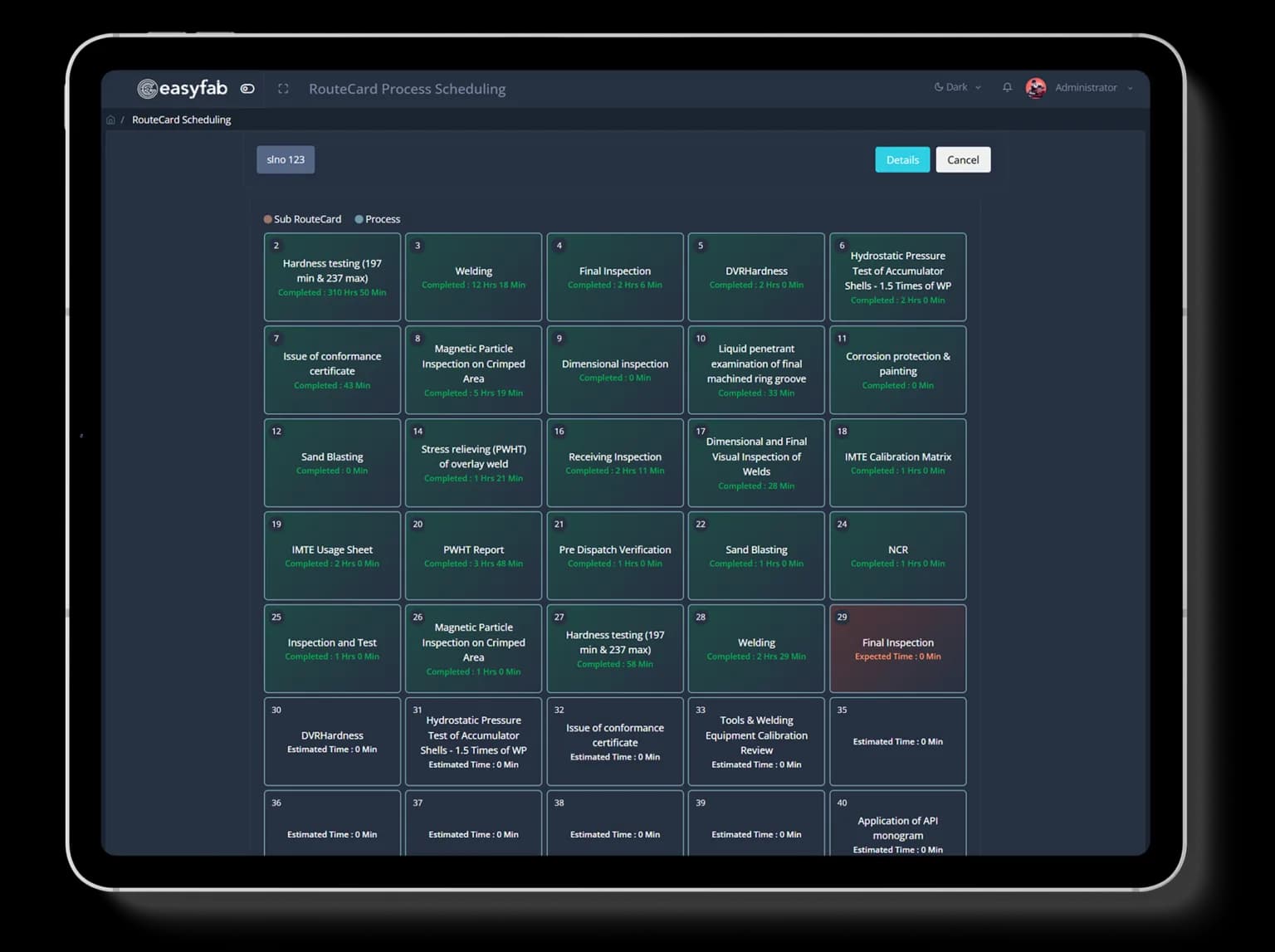
Task: Open card 5 DVRHardness
Action: tap(756, 277)
